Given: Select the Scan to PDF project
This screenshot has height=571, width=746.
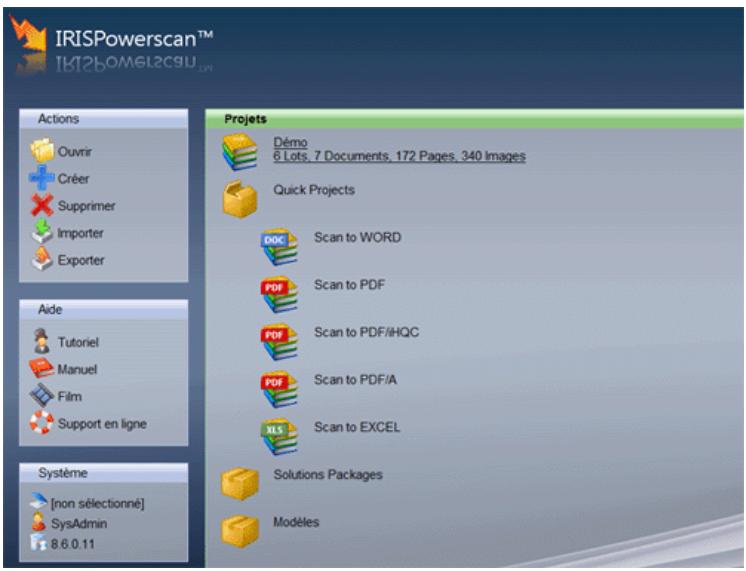Looking at the screenshot, I should 349,285.
